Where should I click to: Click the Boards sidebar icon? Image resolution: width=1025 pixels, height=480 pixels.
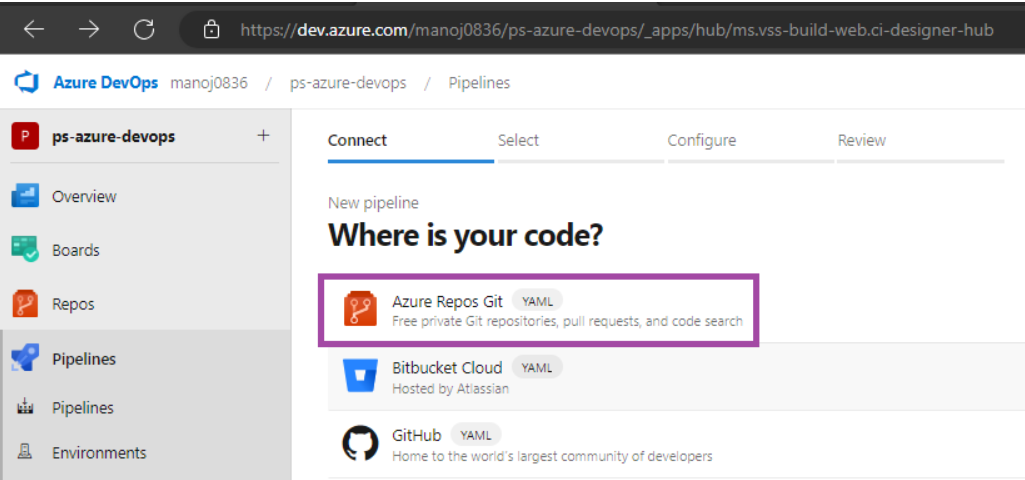coord(25,250)
